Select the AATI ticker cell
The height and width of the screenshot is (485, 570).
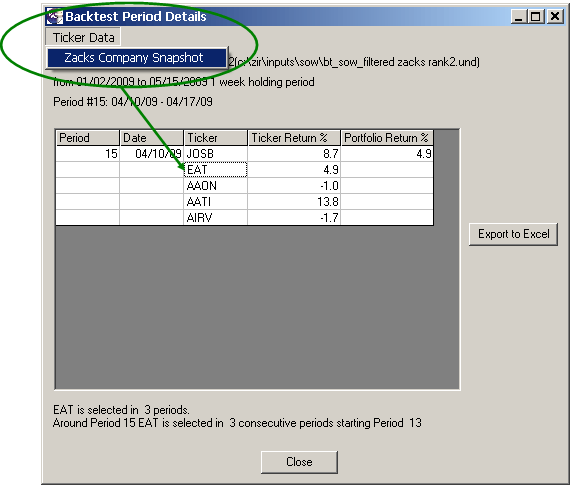coord(216,202)
